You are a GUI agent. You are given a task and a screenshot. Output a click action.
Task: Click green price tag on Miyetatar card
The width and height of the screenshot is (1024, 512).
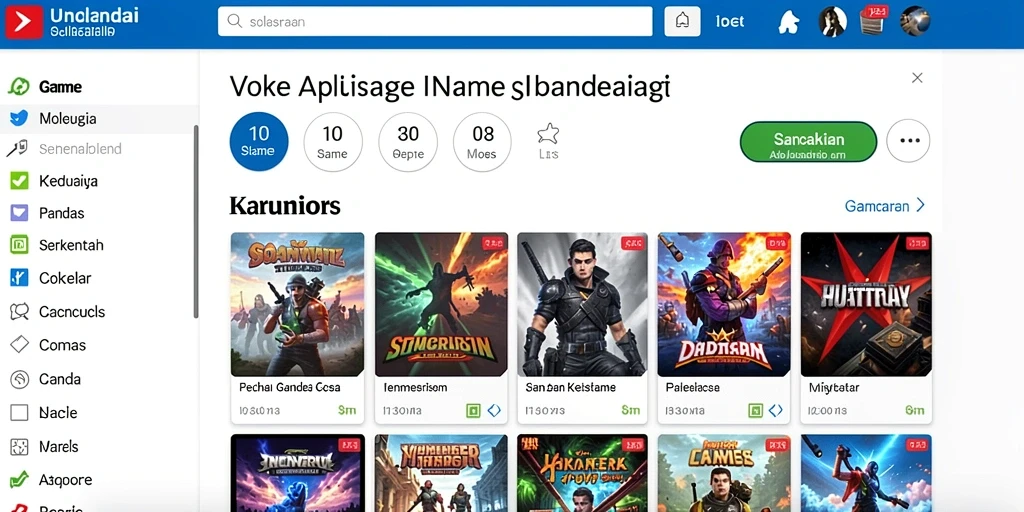pos(915,410)
